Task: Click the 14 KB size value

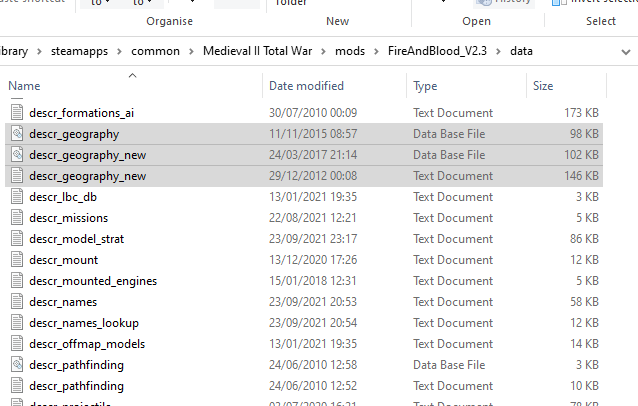Action: [x=584, y=344]
